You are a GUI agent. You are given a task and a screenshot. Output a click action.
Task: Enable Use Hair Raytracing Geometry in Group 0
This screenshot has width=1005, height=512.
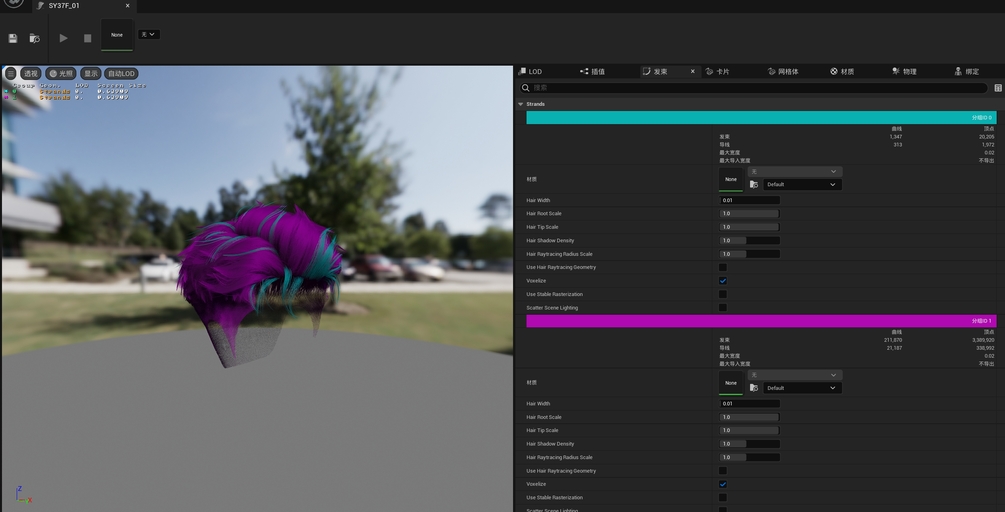click(x=723, y=267)
